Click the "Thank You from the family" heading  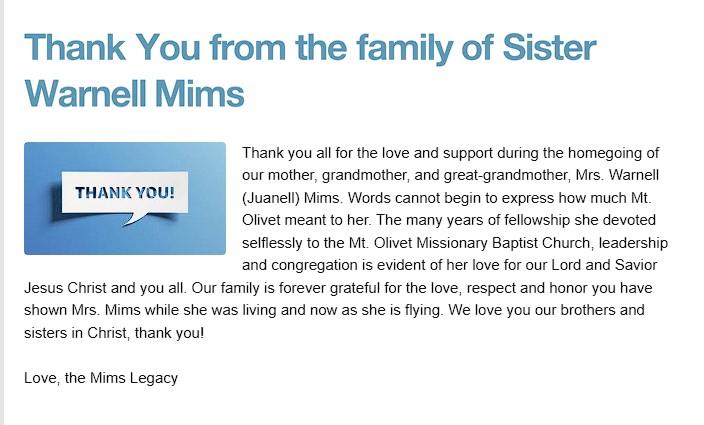point(309,48)
